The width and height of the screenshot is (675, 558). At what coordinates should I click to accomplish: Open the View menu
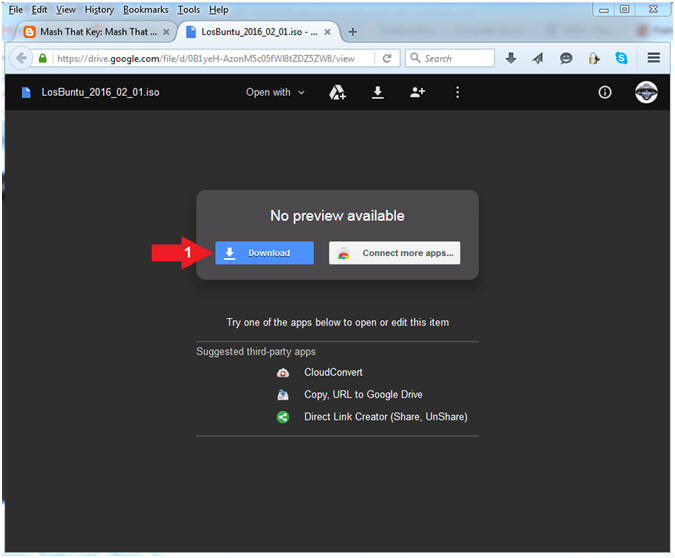[x=65, y=9]
